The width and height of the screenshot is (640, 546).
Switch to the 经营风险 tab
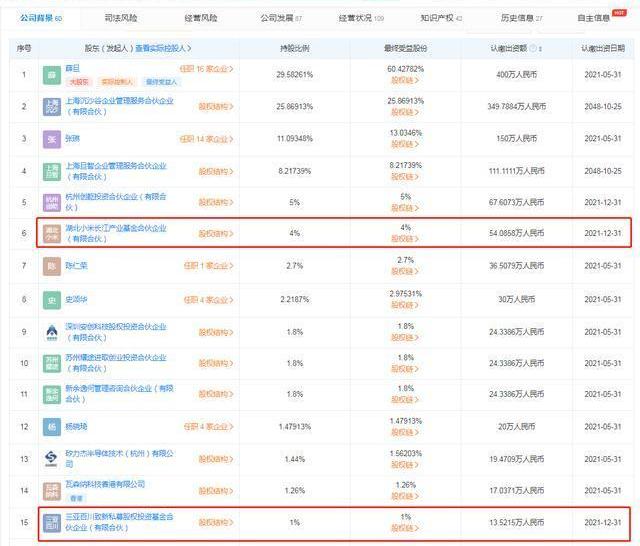[201, 18]
